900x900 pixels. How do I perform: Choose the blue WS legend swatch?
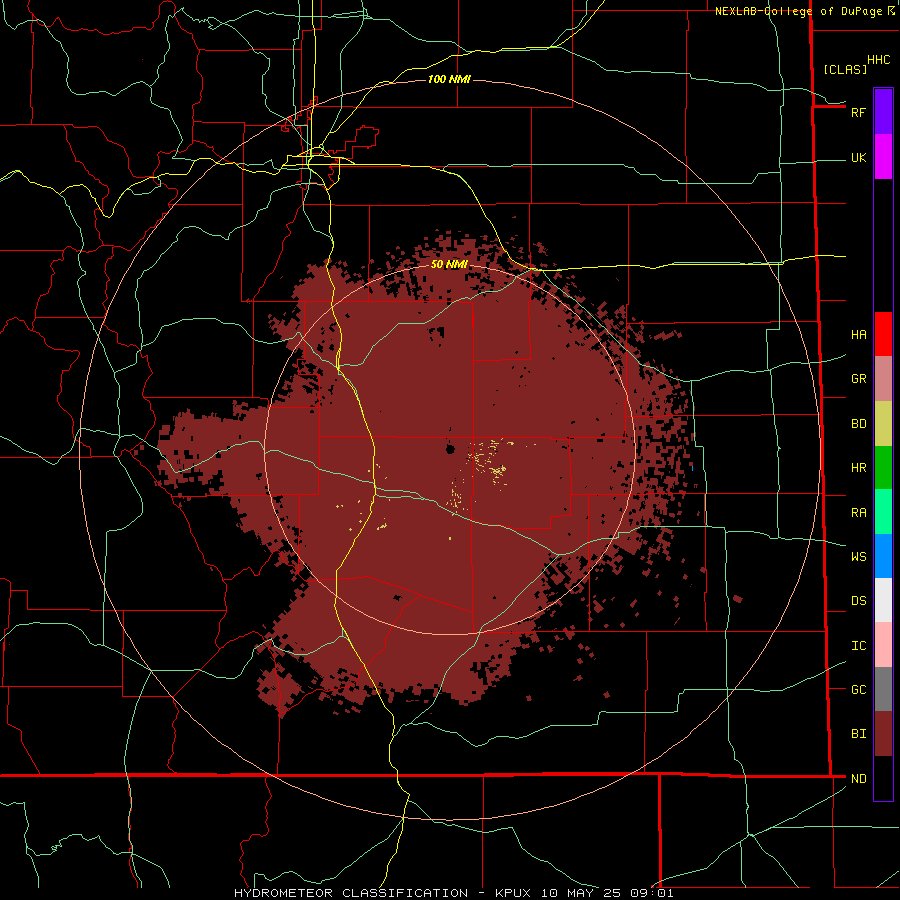point(883,556)
